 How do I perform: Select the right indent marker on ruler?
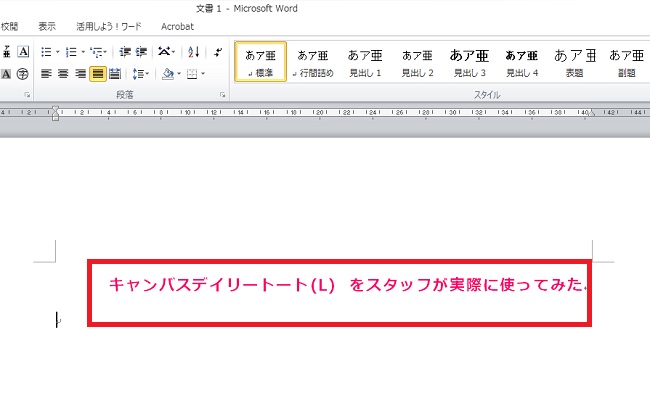(592, 113)
